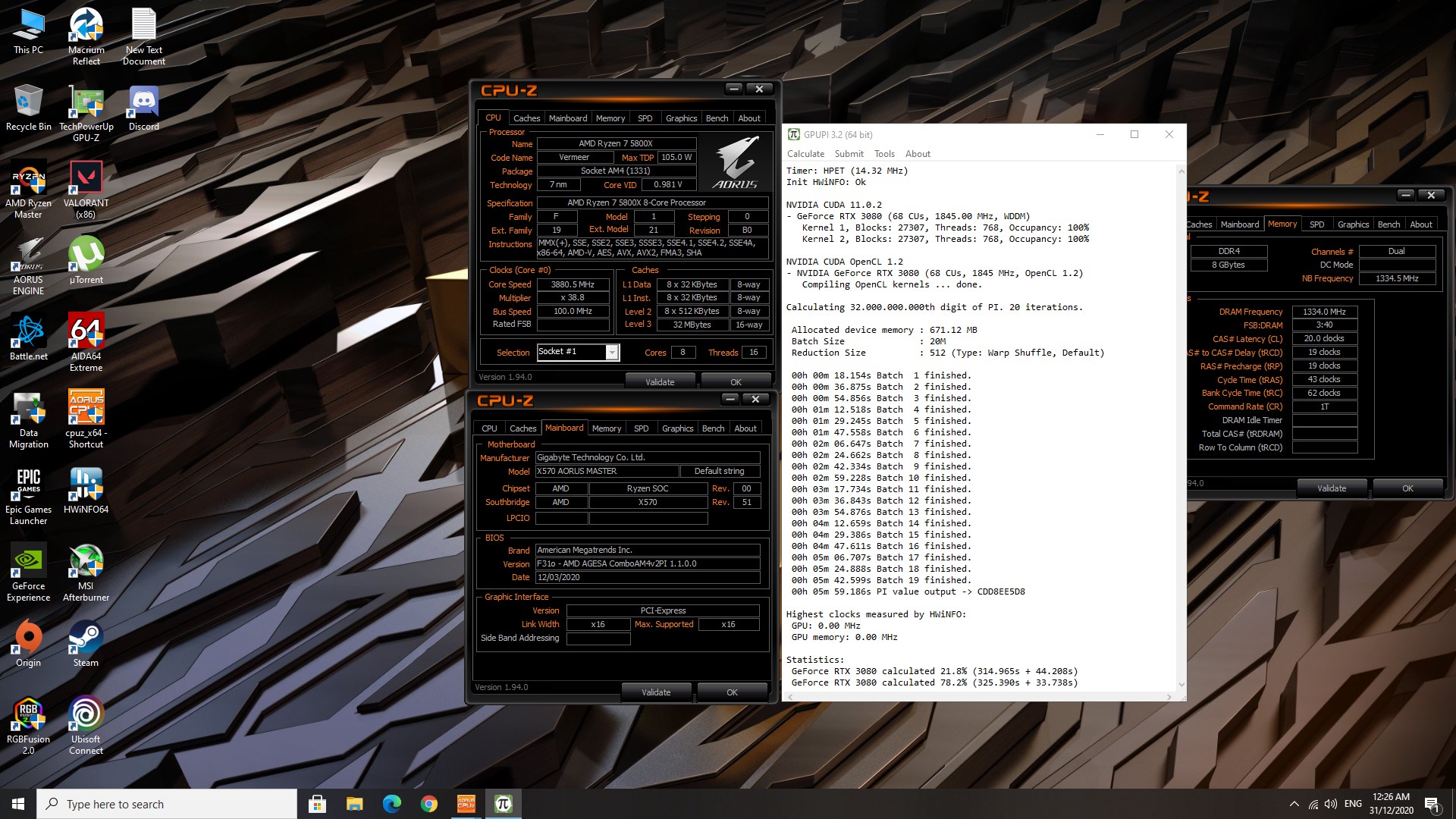Launch Epic Games Launcher icon
This screenshot has height=819, width=1456.
[28, 496]
